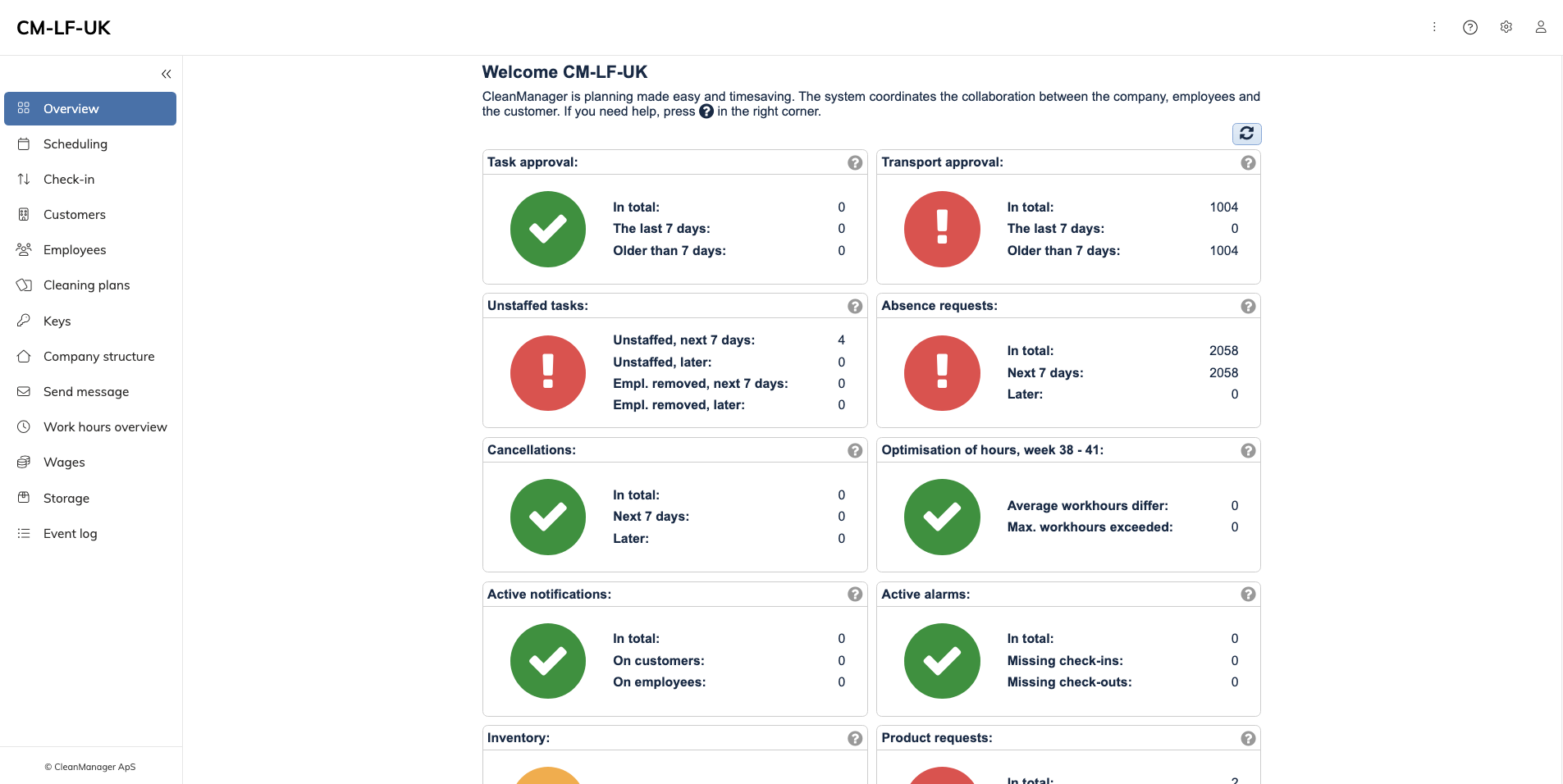Screen dimensions: 1563x784
Task: Open the settings gear icon
Action: tap(1506, 27)
